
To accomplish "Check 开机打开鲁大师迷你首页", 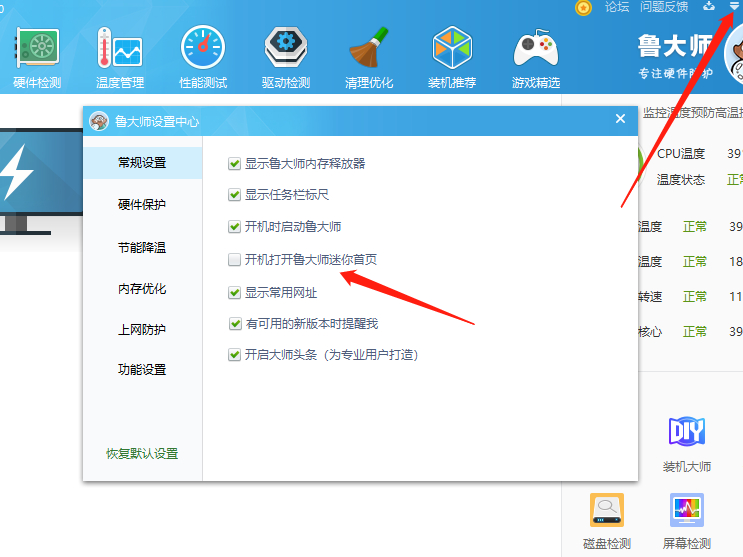I will (x=235, y=260).
